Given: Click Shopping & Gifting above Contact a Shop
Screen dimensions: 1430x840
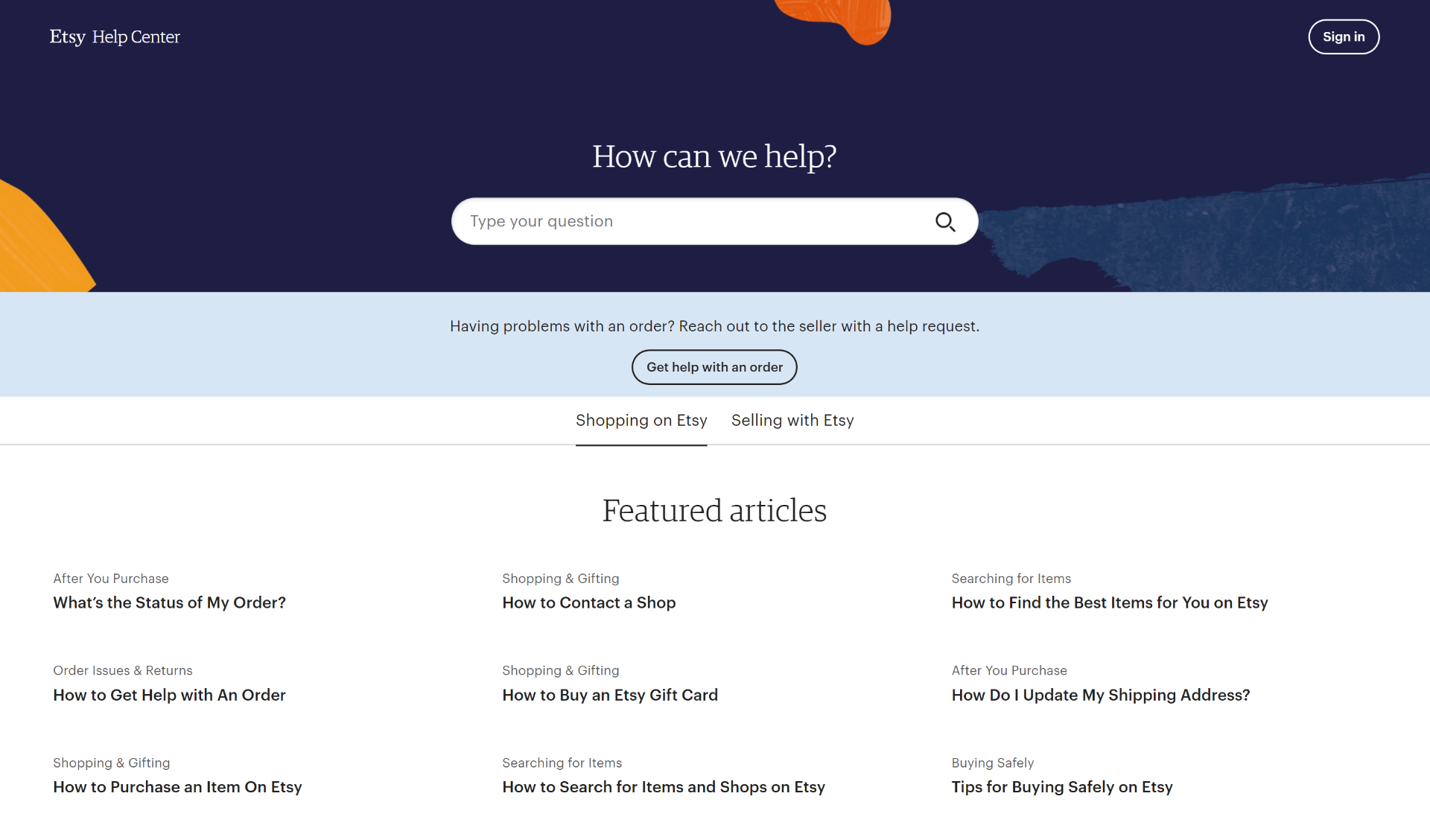Looking at the screenshot, I should point(561,579).
